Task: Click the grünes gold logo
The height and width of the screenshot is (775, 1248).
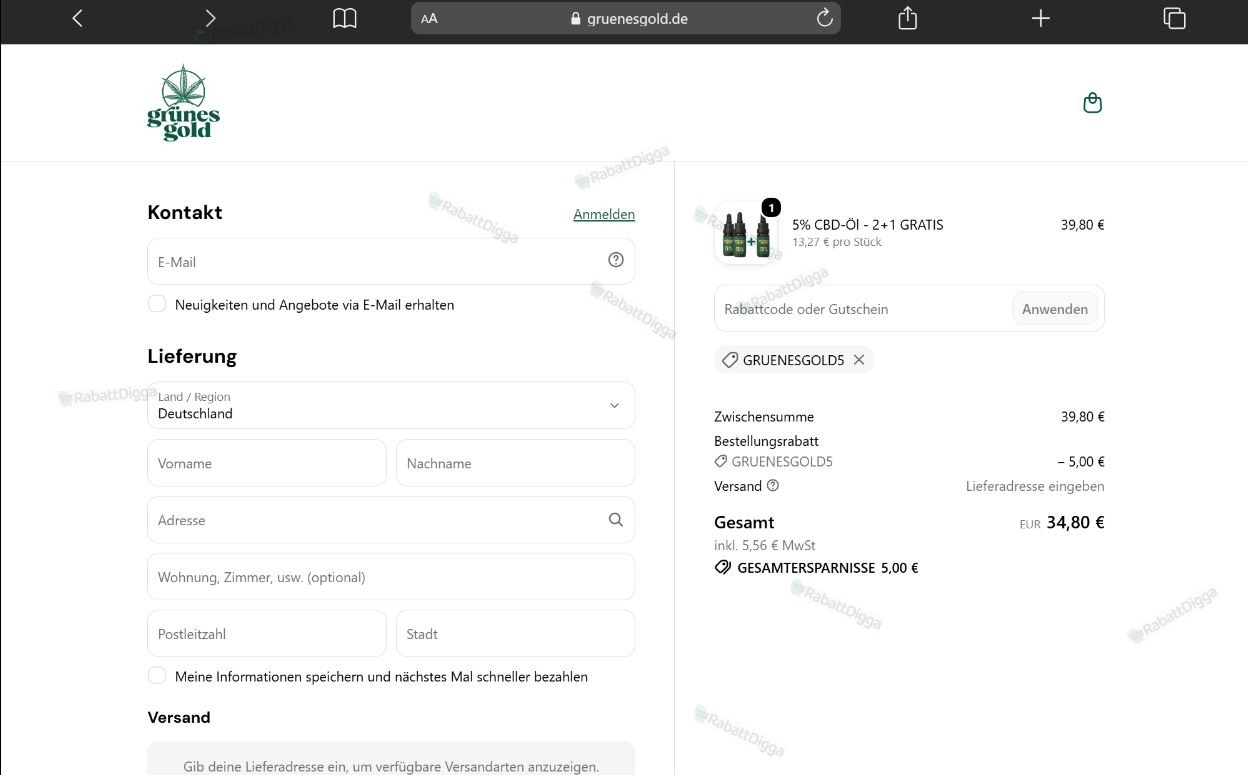Action: click(183, 103)
